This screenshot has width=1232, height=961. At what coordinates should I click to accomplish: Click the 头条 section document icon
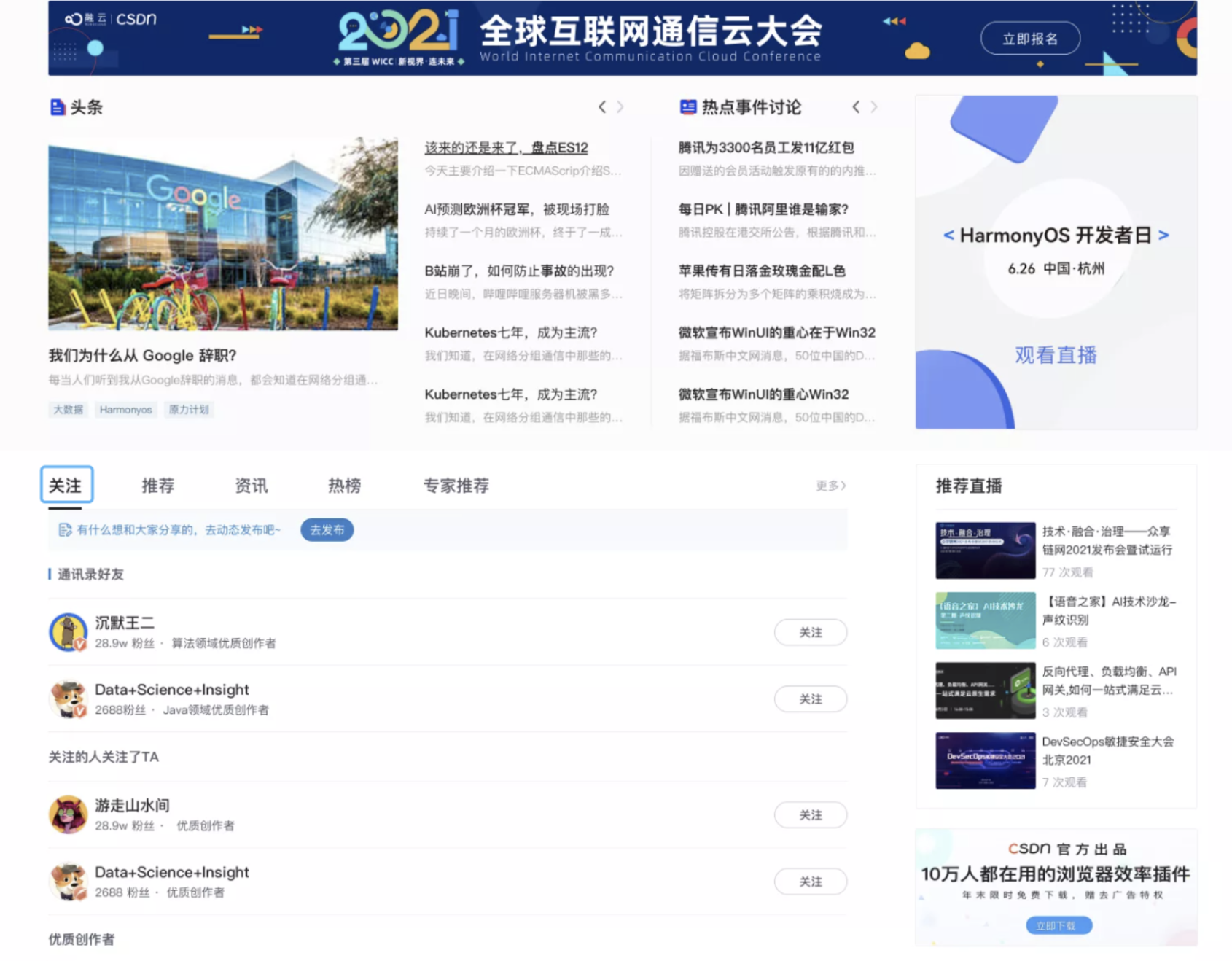(x=57, y=107)
